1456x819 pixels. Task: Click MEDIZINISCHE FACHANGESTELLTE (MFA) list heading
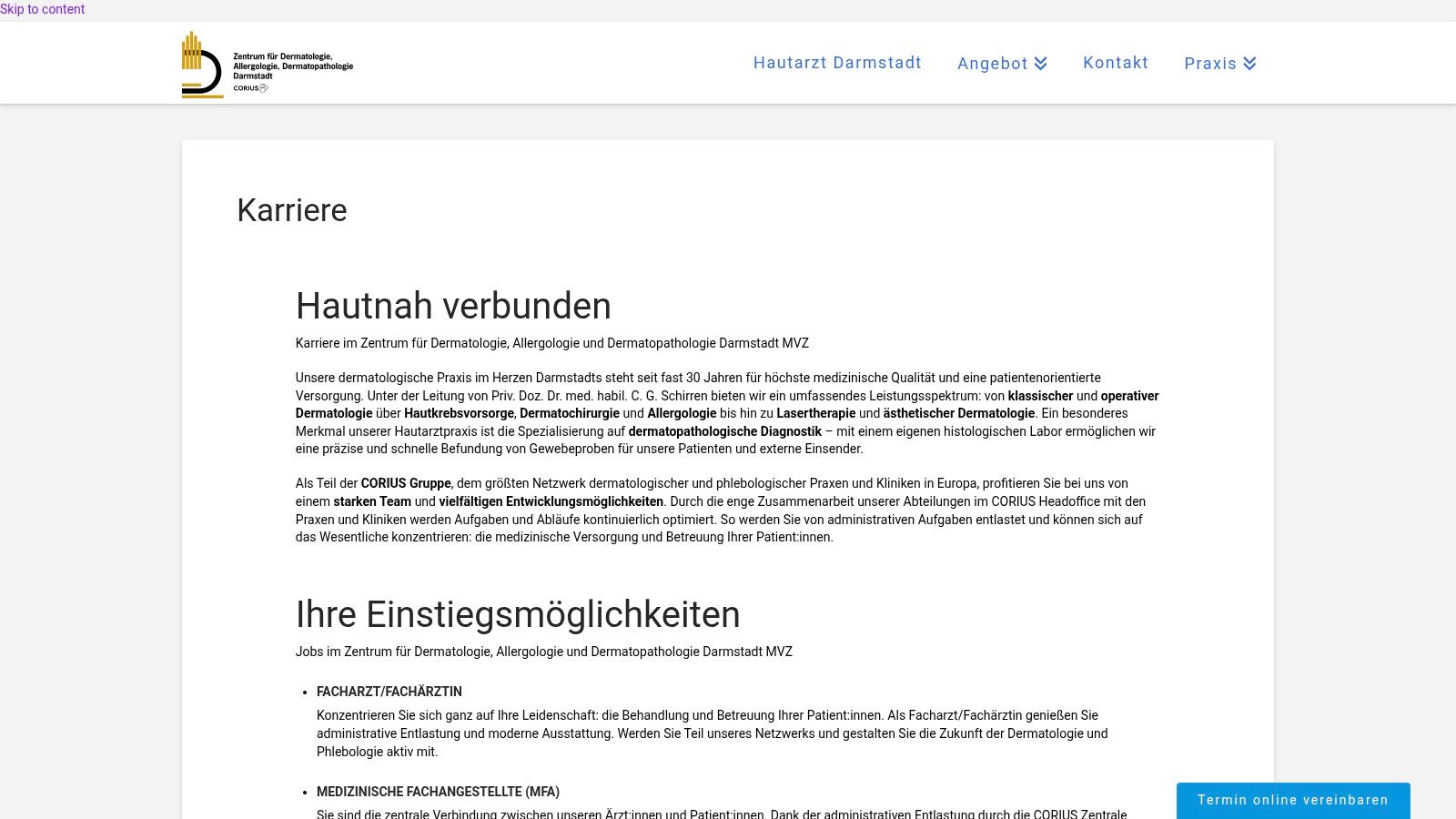(x=438, y=792)
